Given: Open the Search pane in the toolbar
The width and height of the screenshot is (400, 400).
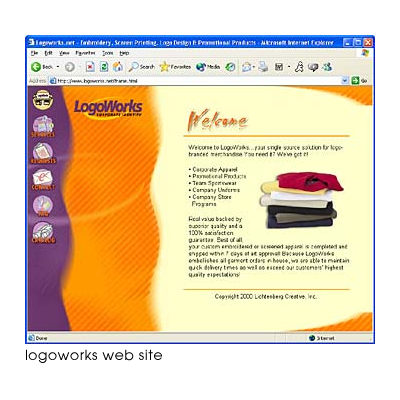Looking at the screenshot, I should point(142,67).
